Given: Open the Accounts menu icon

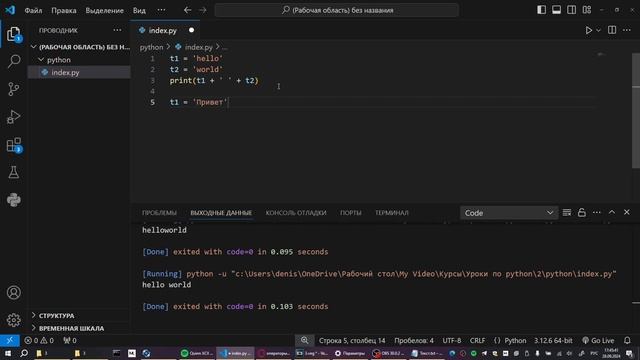Looking at the screenshot, I should [13, 293].
